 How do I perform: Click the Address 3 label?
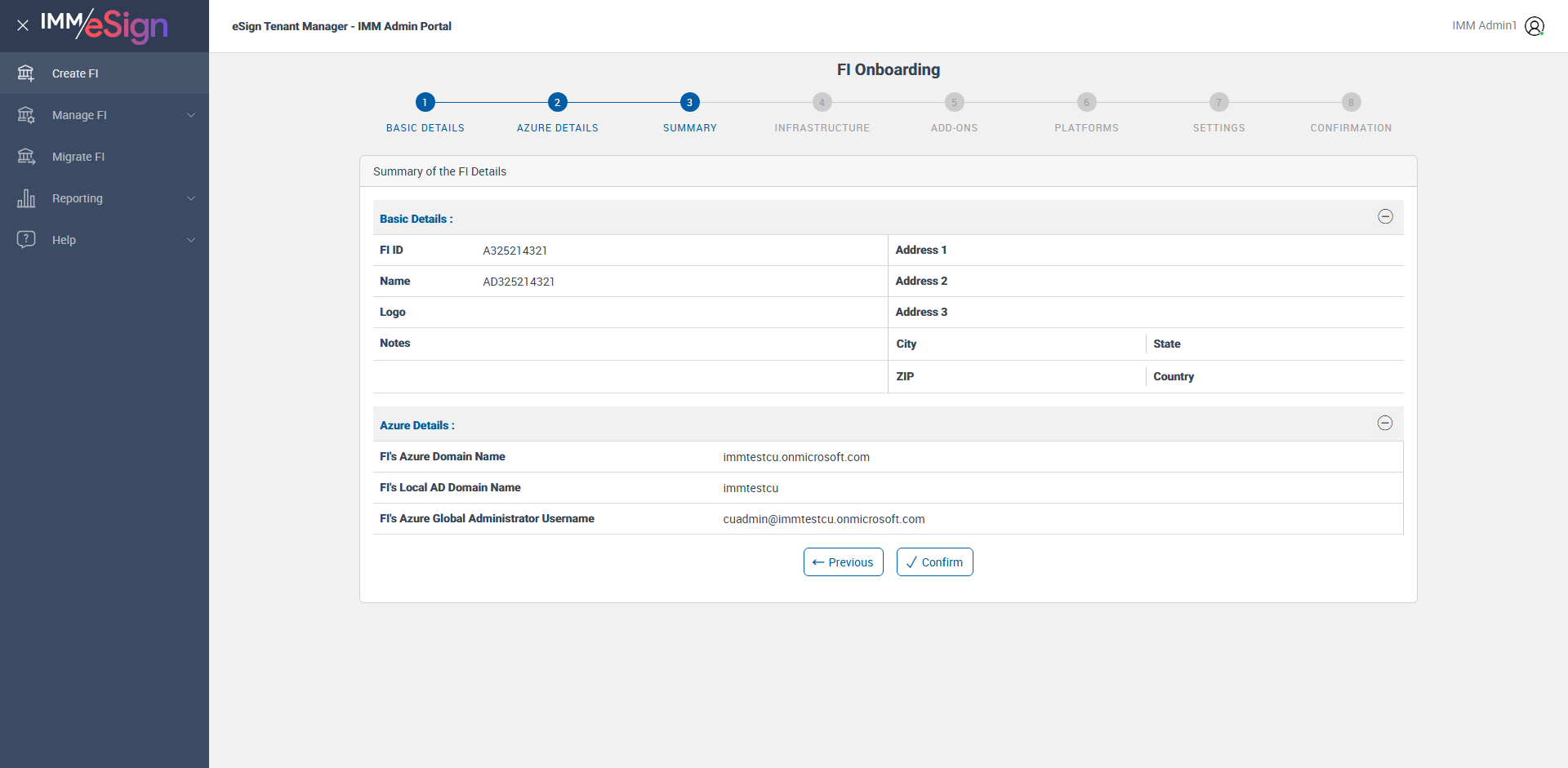pyautogui.click(x=921, y=312)
